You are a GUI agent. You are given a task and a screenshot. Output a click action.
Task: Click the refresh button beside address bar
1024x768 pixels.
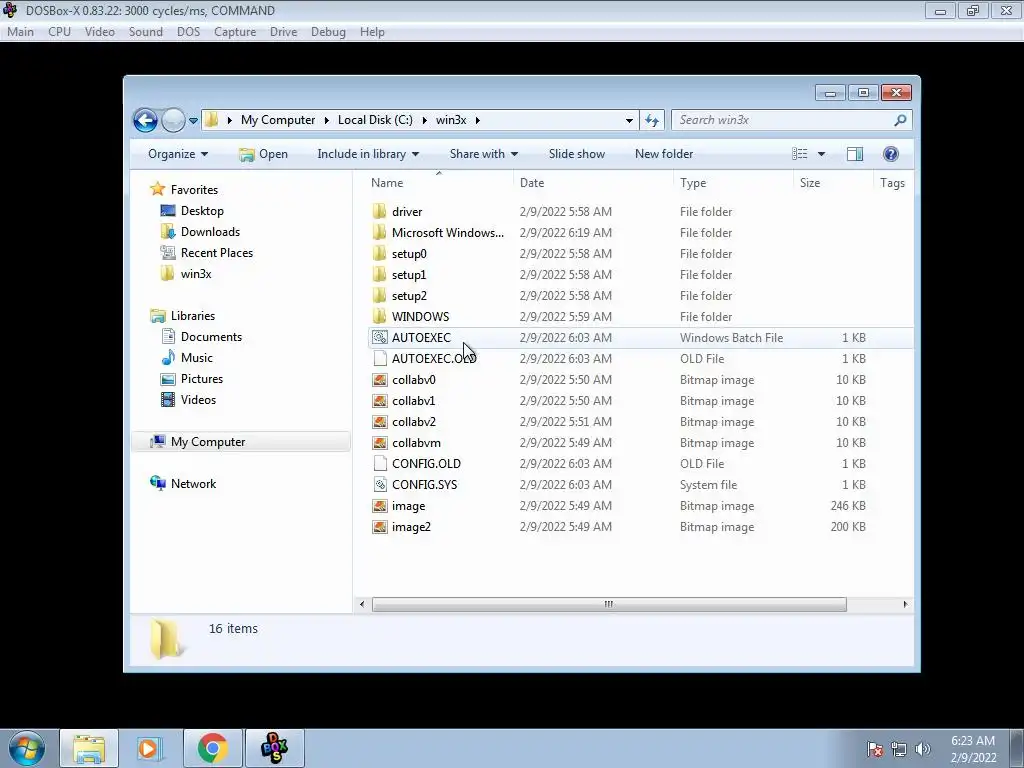click(652, 120)
